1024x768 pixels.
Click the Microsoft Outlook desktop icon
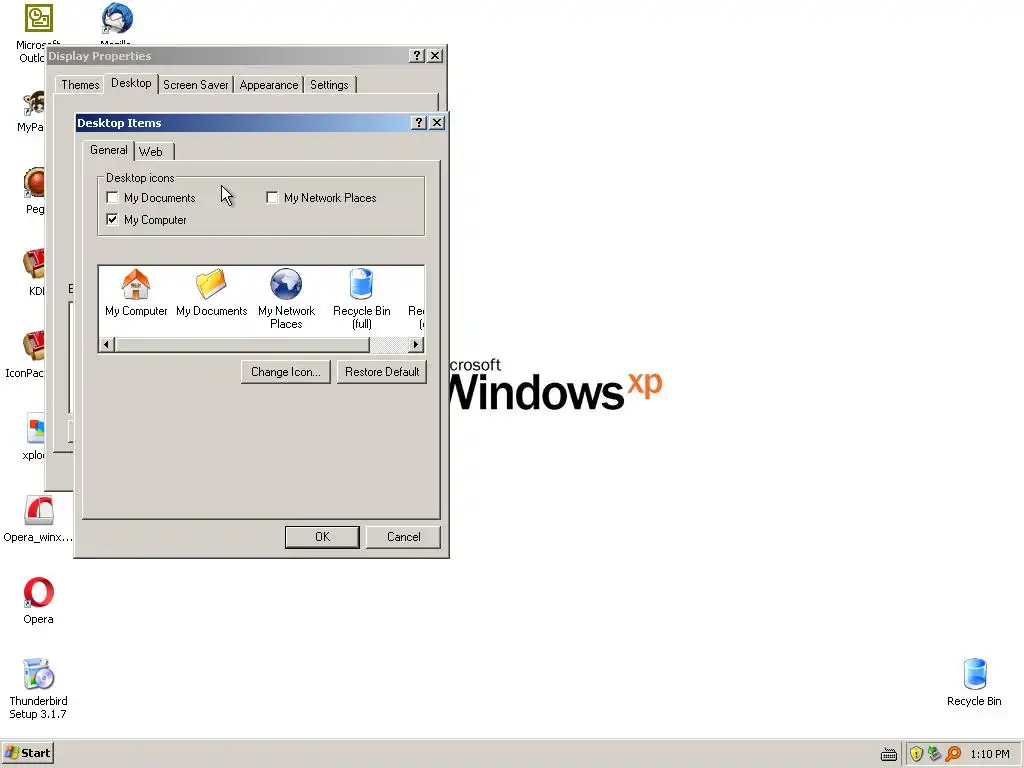coord(39,18)
